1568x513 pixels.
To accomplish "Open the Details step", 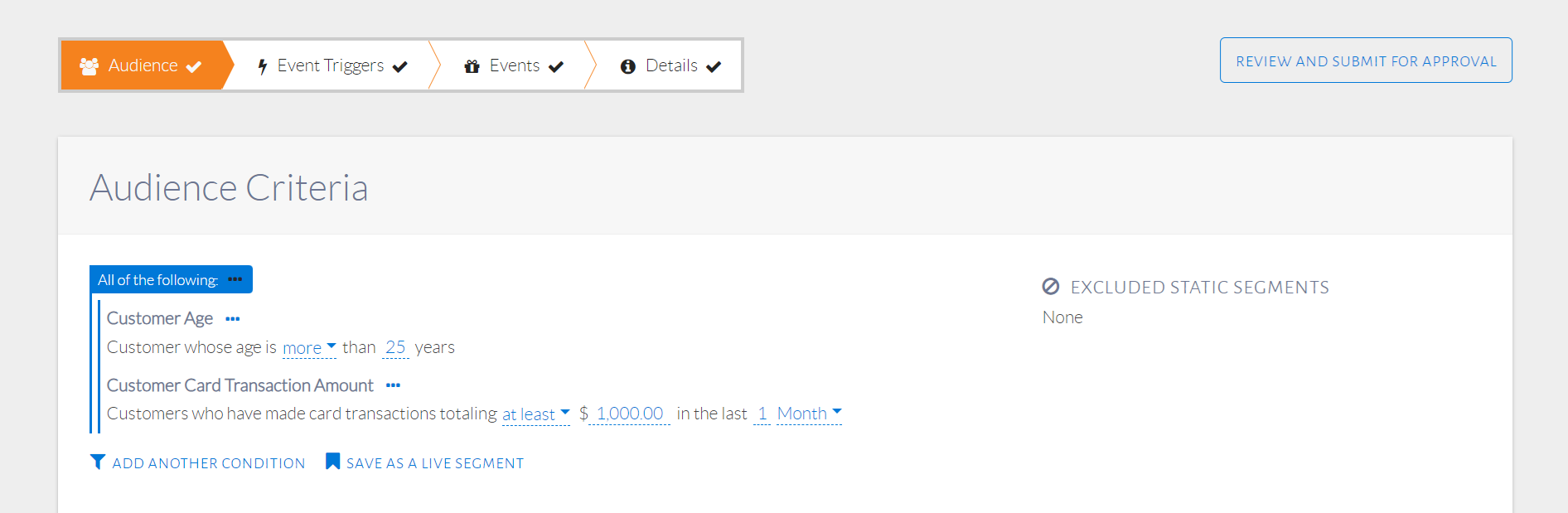I will [671, 65].
